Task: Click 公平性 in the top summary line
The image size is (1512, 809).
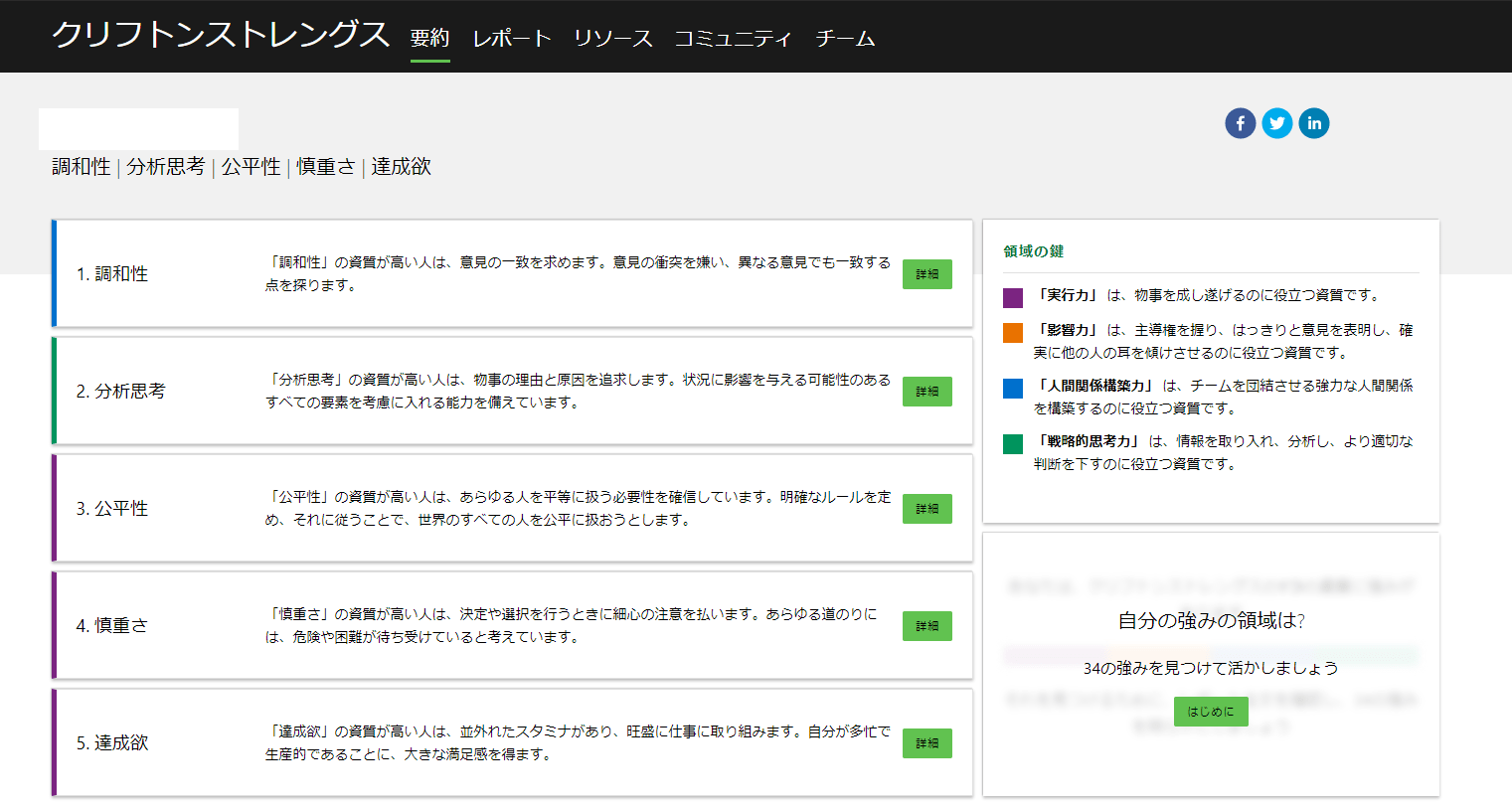Action: point(252,167)
